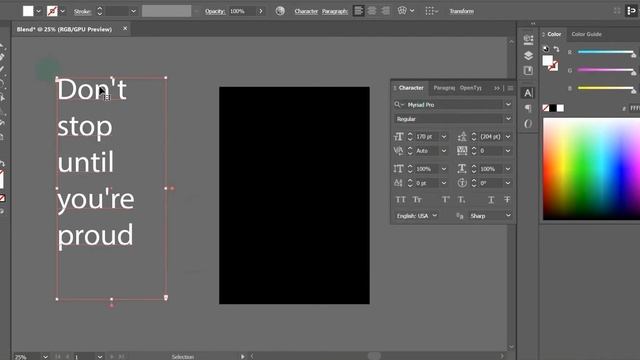Set Align Right in the control bar
Image resolution: width=640 pixels, height=360 pixels.
pos(385,11)
